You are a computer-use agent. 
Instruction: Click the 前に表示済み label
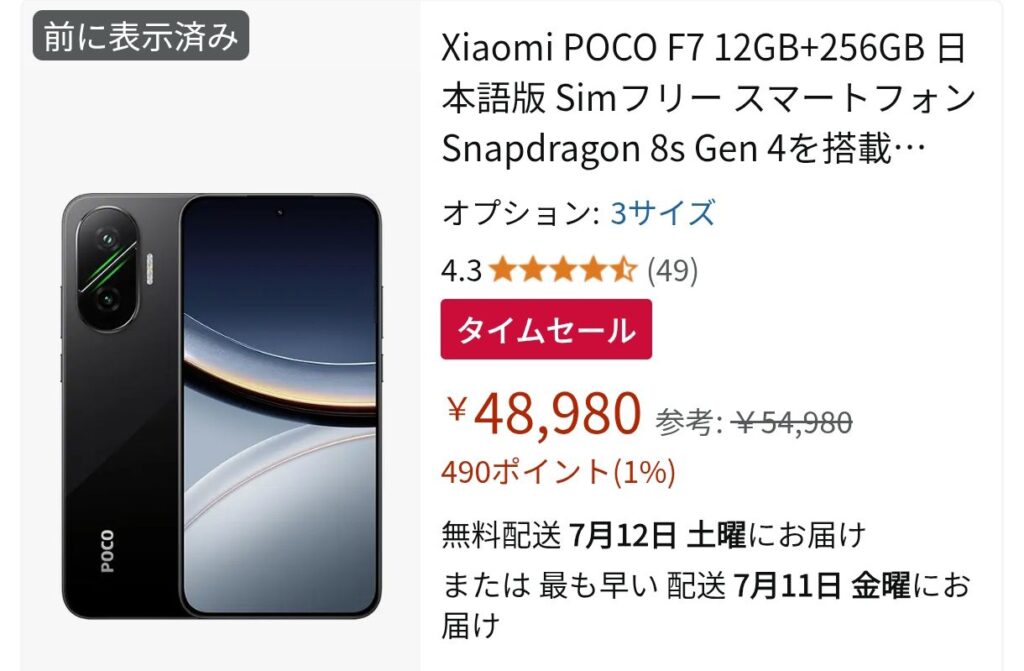[x=141, y=36]
